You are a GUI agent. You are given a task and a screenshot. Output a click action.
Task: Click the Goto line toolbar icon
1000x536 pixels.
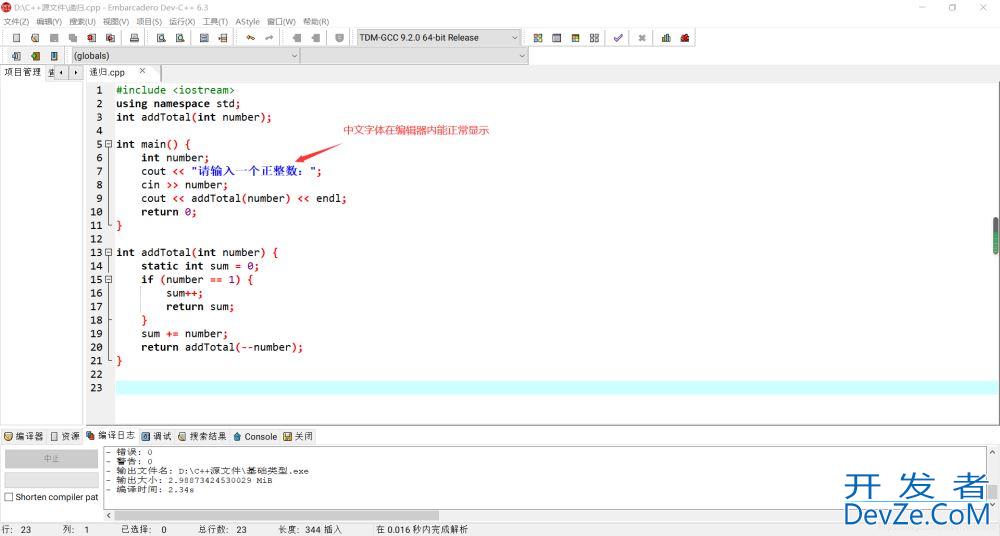(223, 38)
